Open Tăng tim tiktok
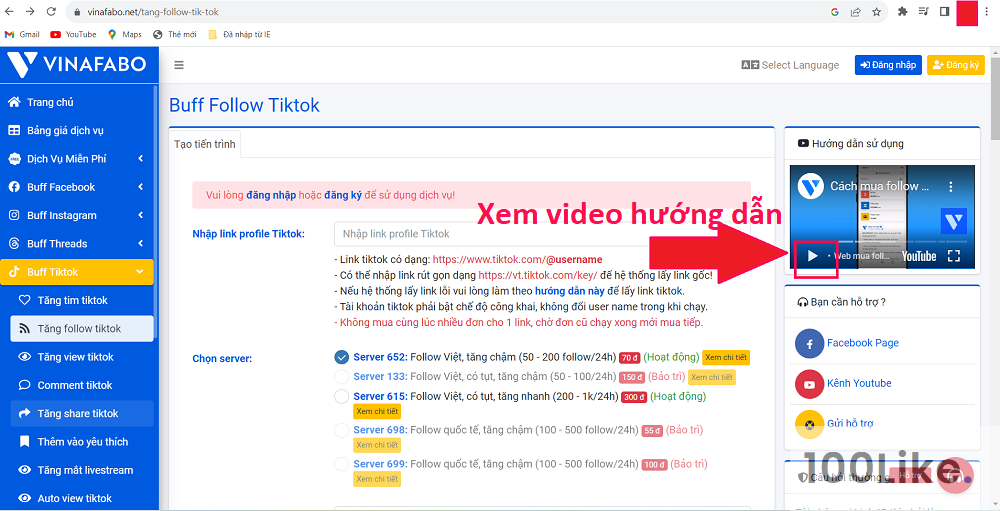 click(82, 300)
